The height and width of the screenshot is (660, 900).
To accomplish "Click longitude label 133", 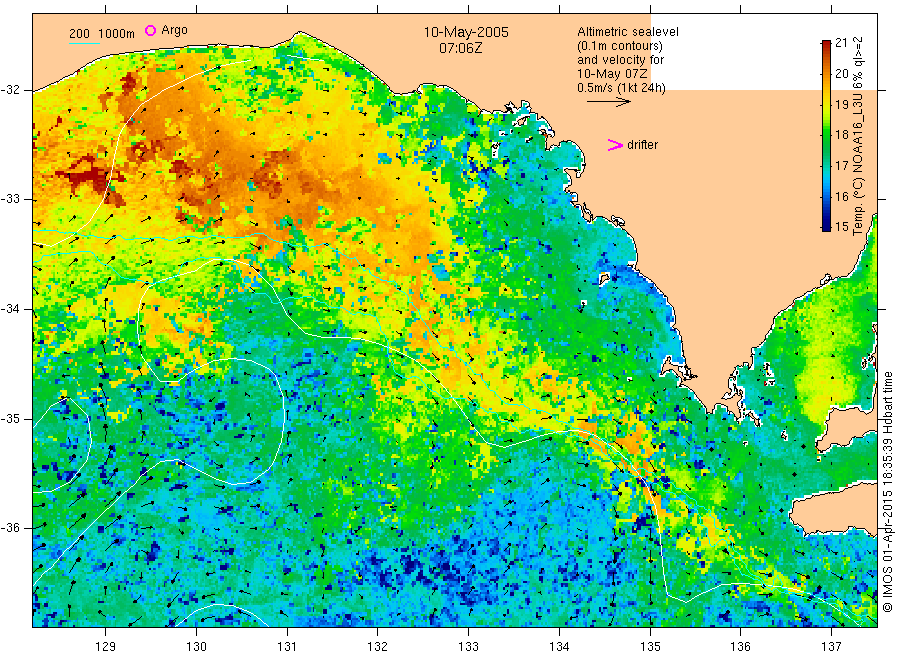I will (468, 647).
